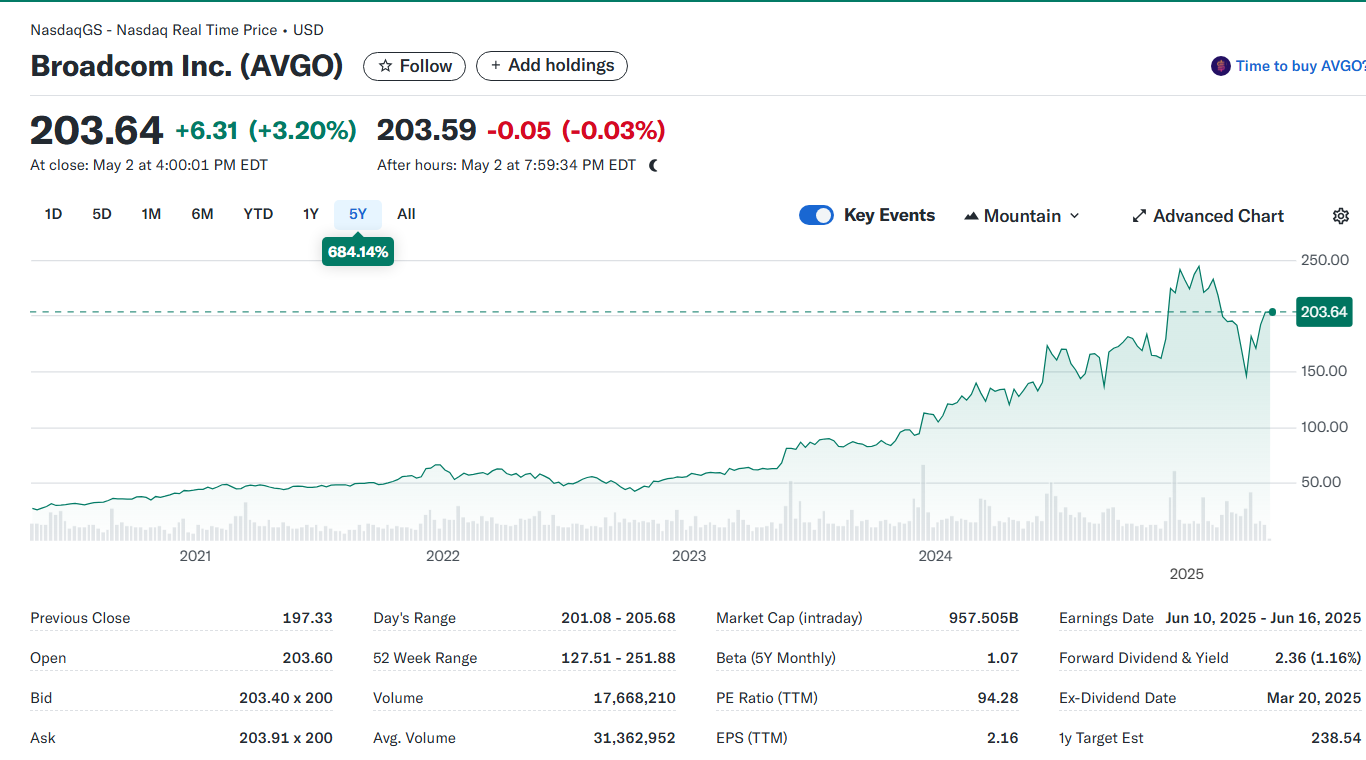Click Earnings Date Jun 10, 2025 - Jun 16, 2025
Image resolution: width=1366 pixels, height=760 pixels.
[1263, 618]
